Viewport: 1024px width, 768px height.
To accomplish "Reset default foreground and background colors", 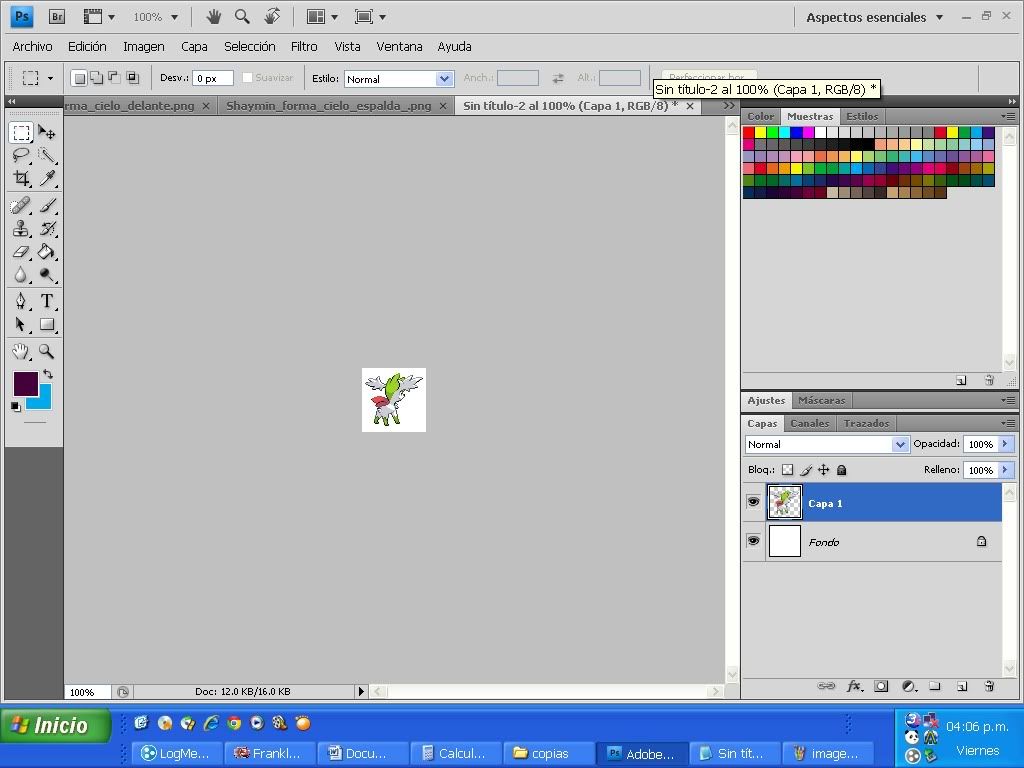I will pos(16,407).
